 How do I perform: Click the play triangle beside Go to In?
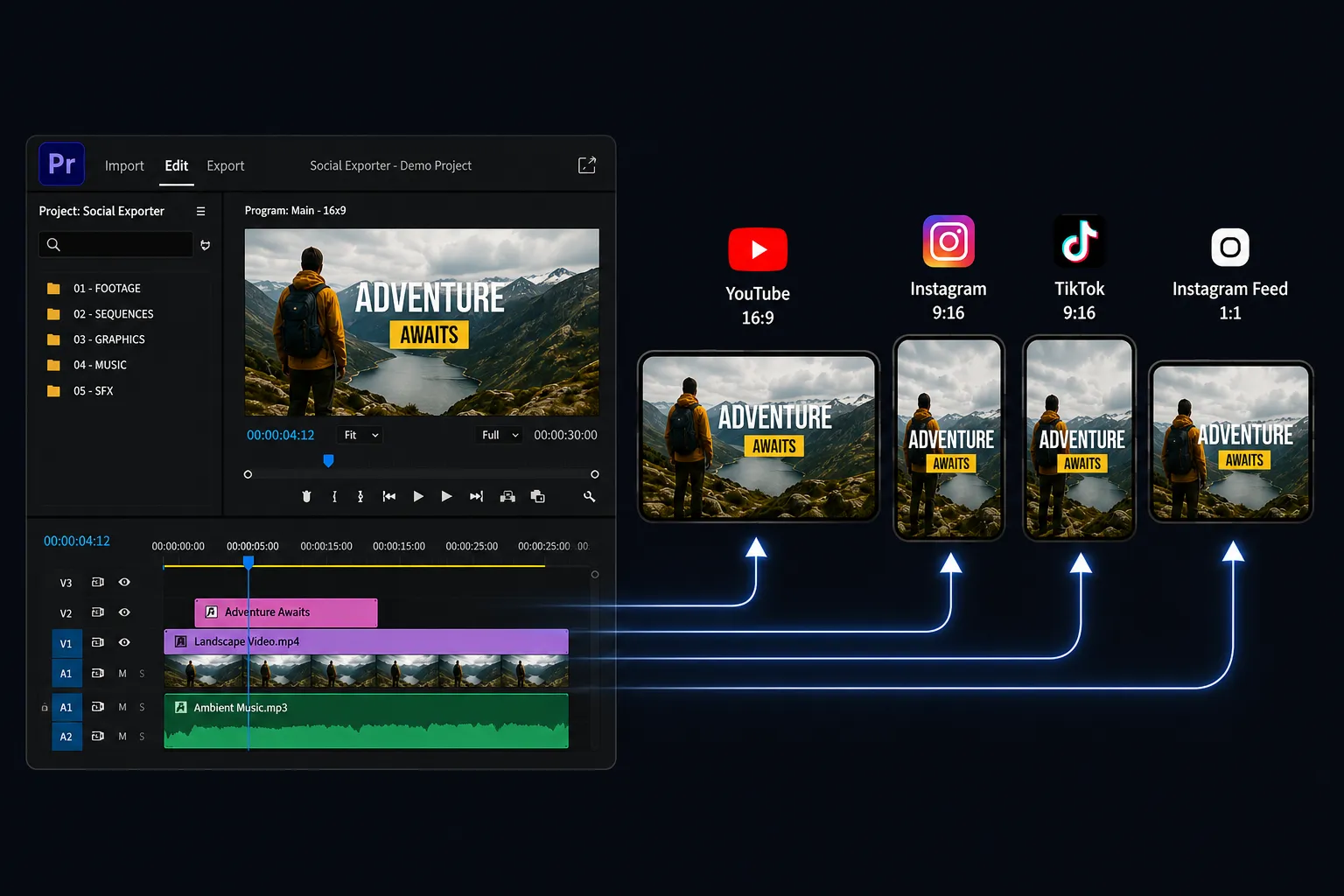coord(418,496)
